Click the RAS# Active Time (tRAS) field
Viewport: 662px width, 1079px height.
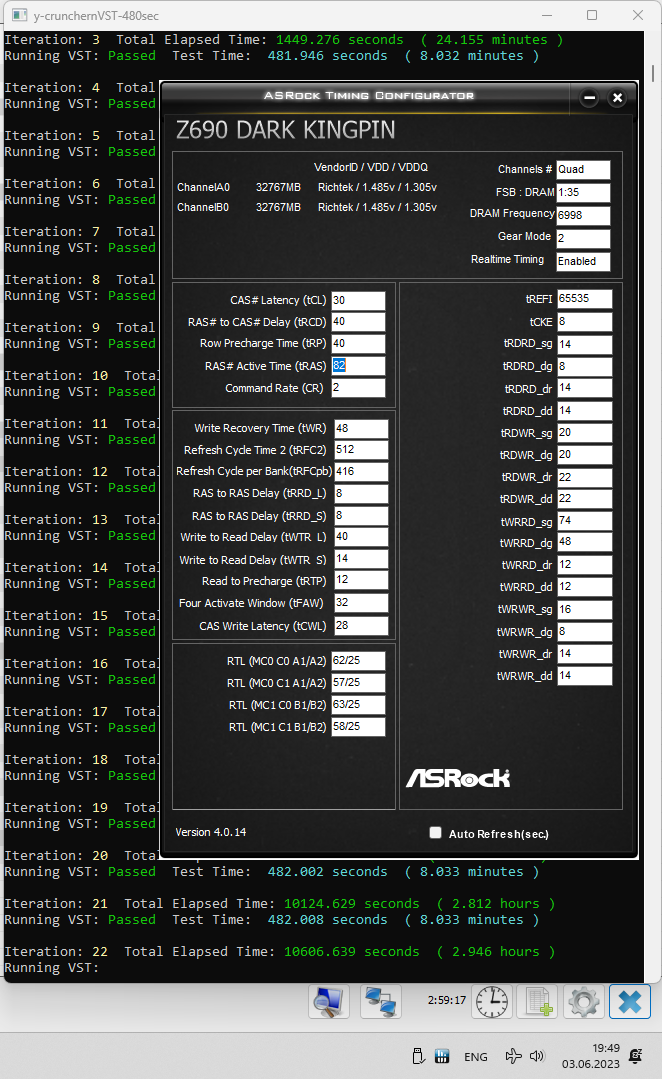359,365
